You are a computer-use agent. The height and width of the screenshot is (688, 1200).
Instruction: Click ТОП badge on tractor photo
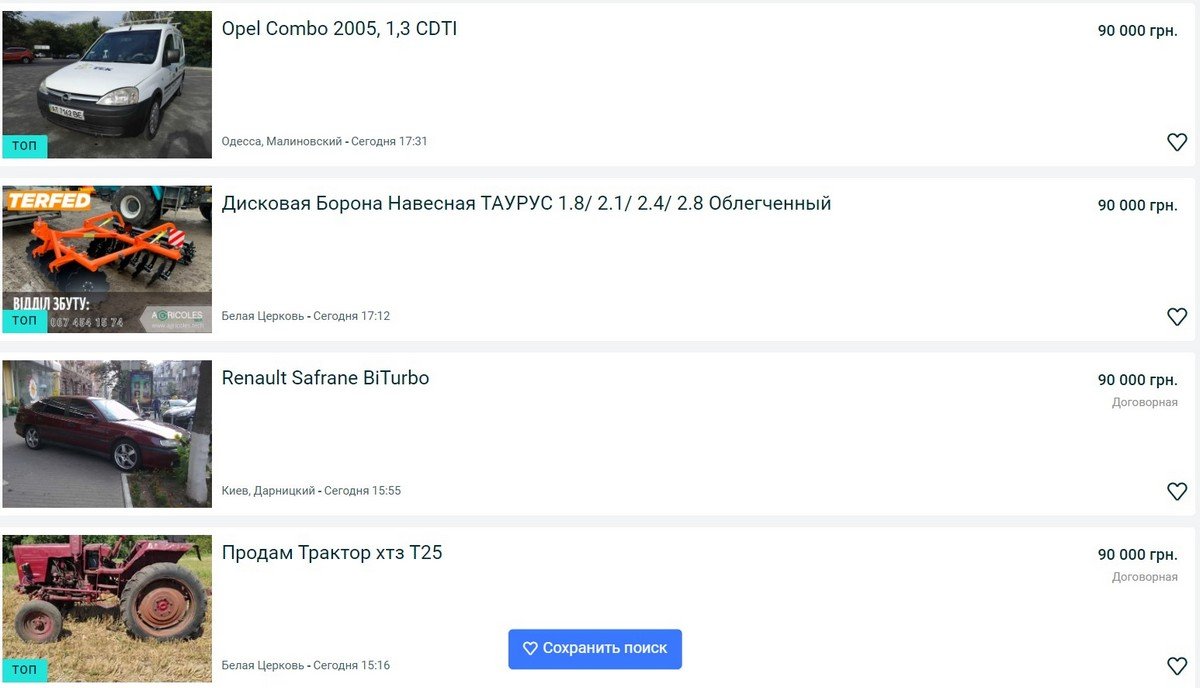tap(24, 670)
